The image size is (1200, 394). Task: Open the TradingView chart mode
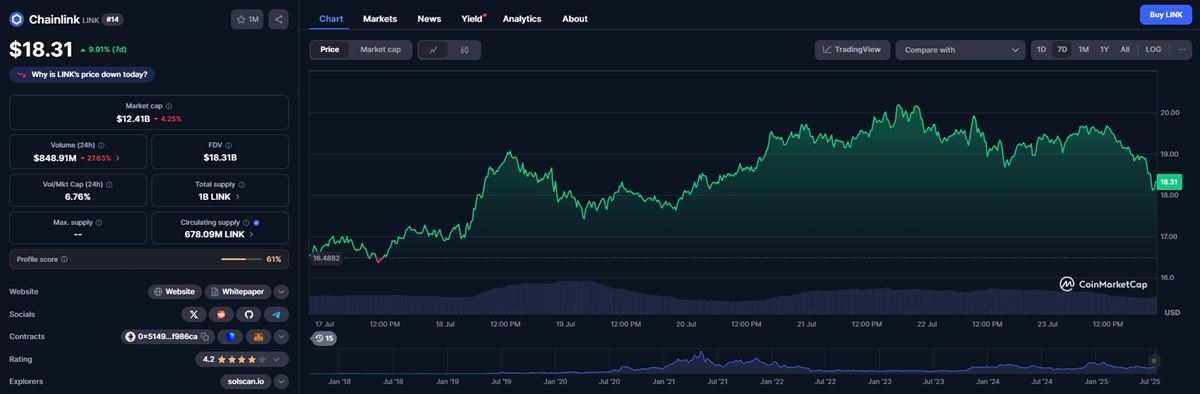(852, 49)
